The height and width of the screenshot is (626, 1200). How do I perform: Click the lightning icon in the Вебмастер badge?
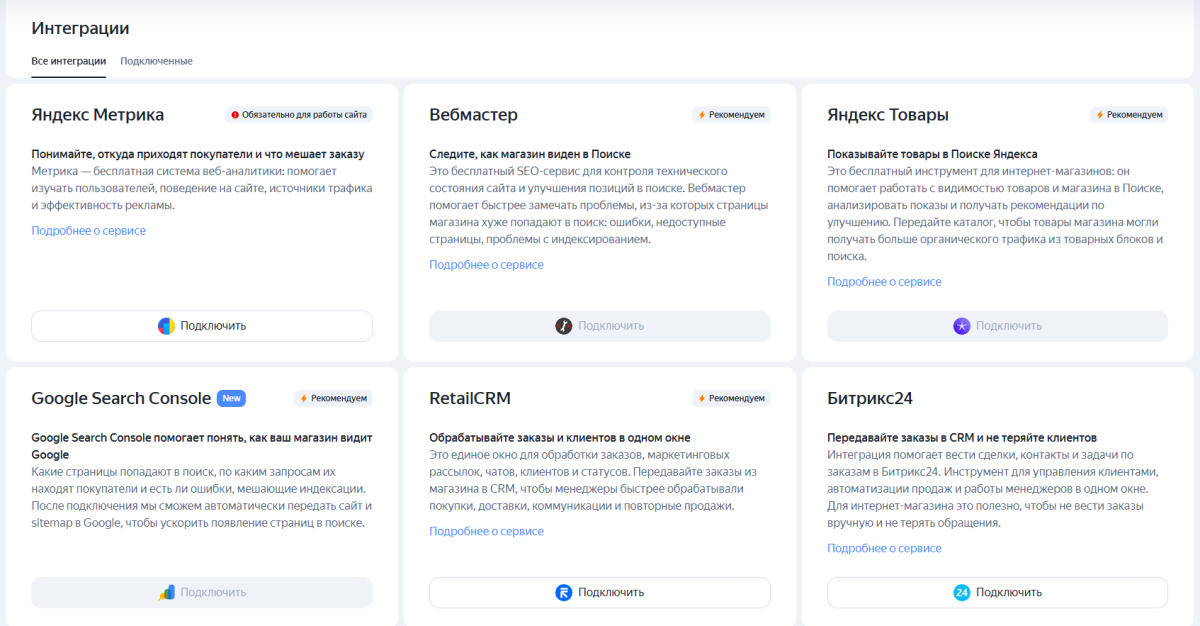point(701,115)
